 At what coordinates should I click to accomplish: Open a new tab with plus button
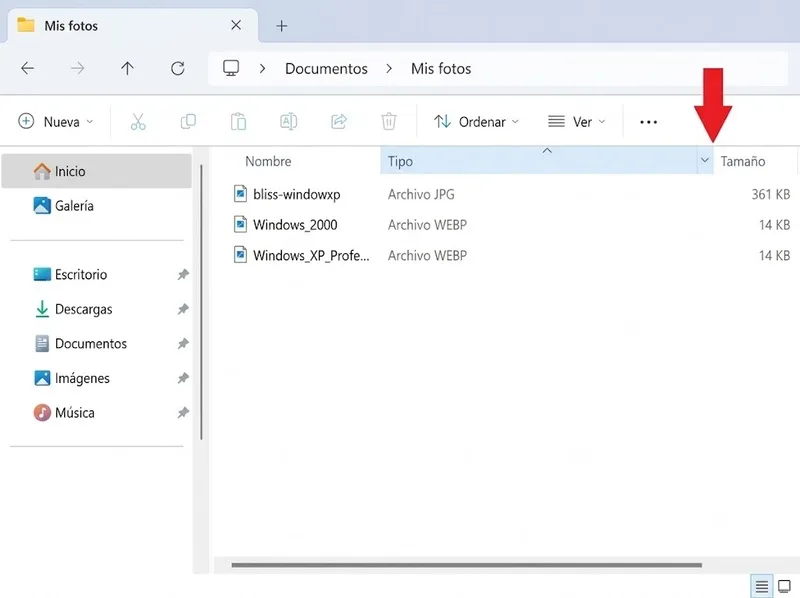pos(282,26)
